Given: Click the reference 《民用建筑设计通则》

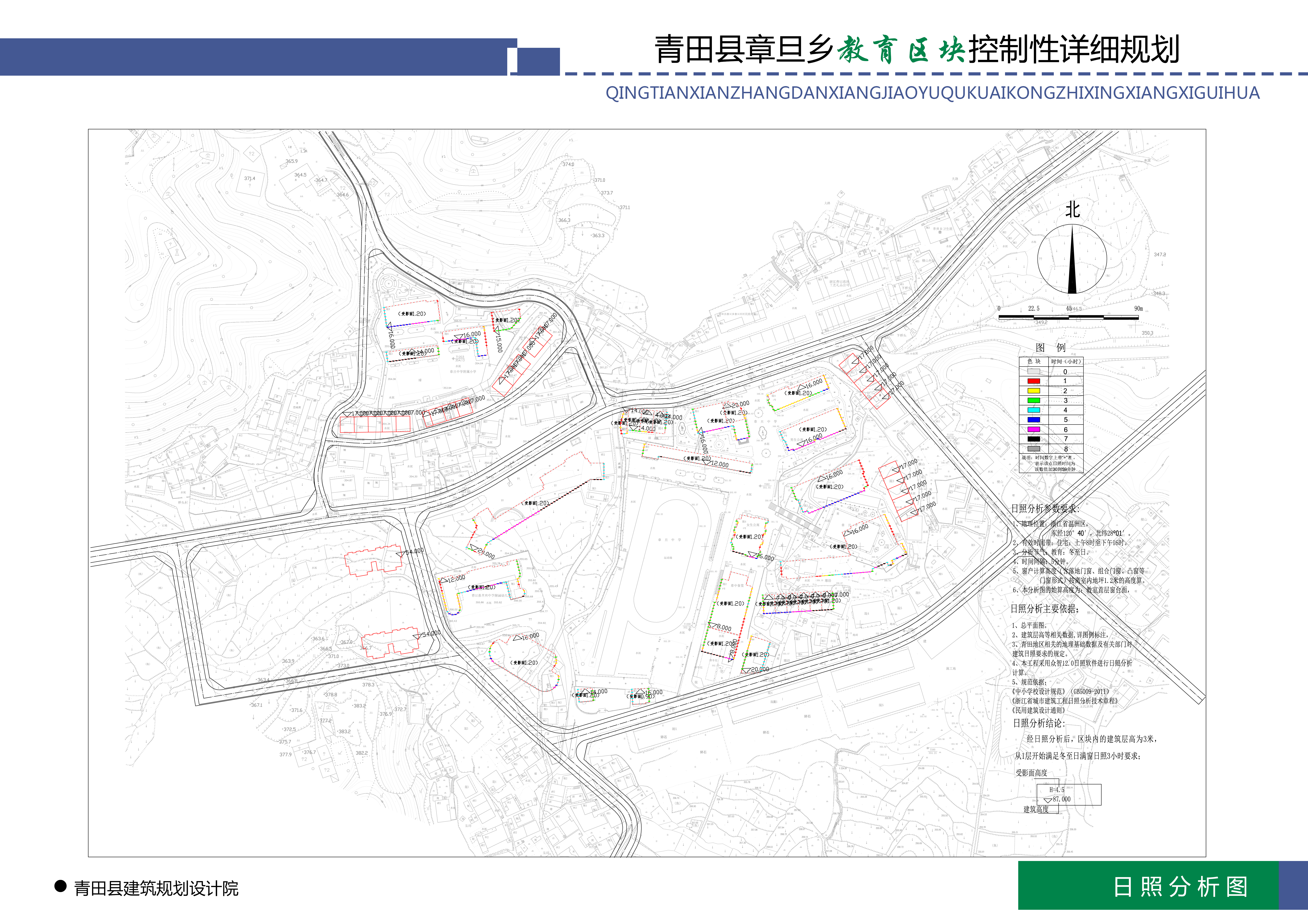Looking at the screenshot, I should 1039,710.
